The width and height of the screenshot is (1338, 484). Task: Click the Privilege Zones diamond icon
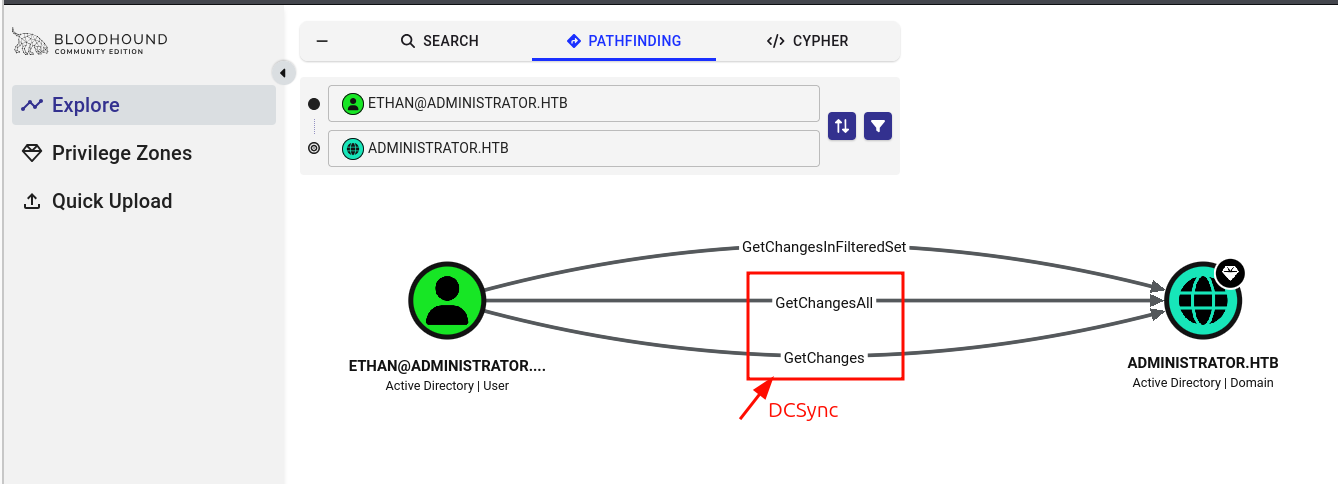(33, 153)
